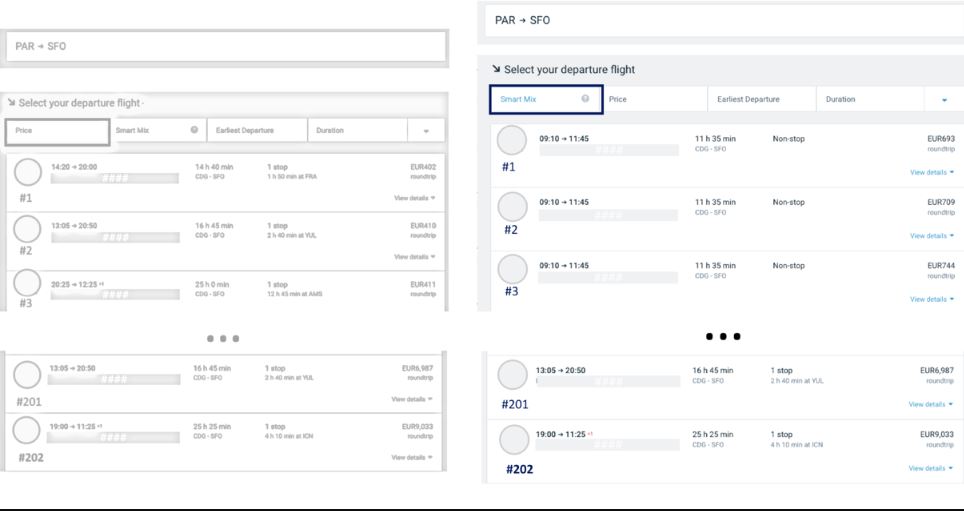Click the 12 h 45 min at AMS stopover text
The height and width of the screenshot is (511, 964).
[x=294, y=294]
